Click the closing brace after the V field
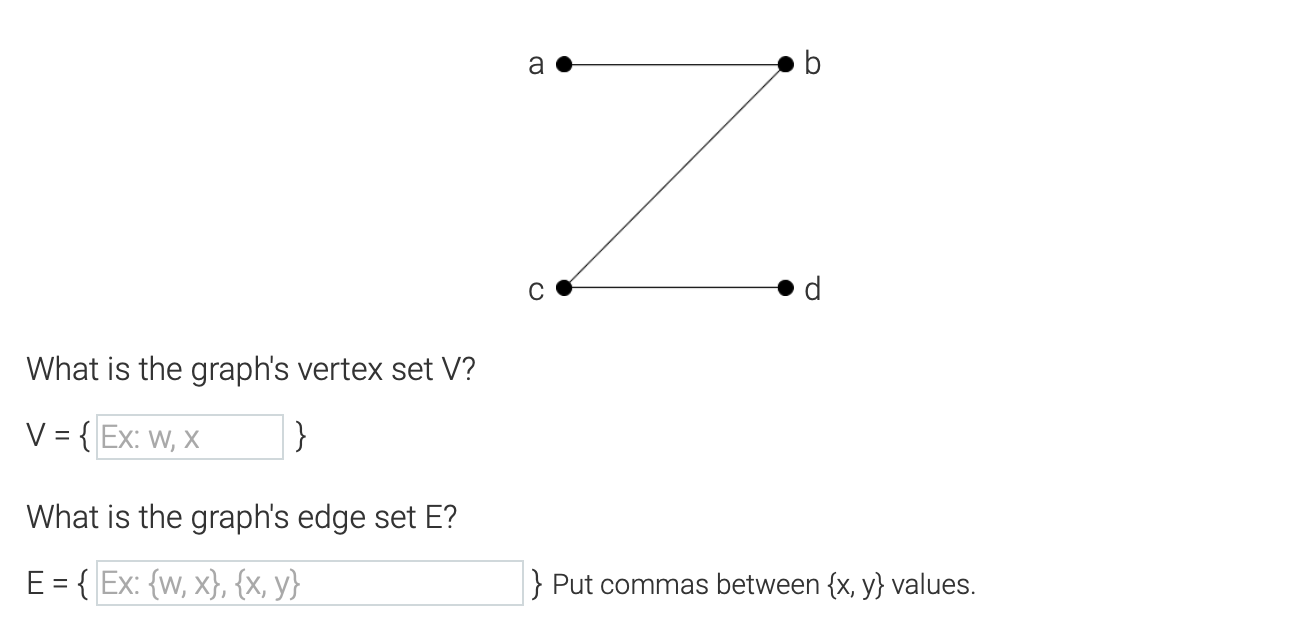Viewport: 1312px width, 638px height. [x=300, y=436]
